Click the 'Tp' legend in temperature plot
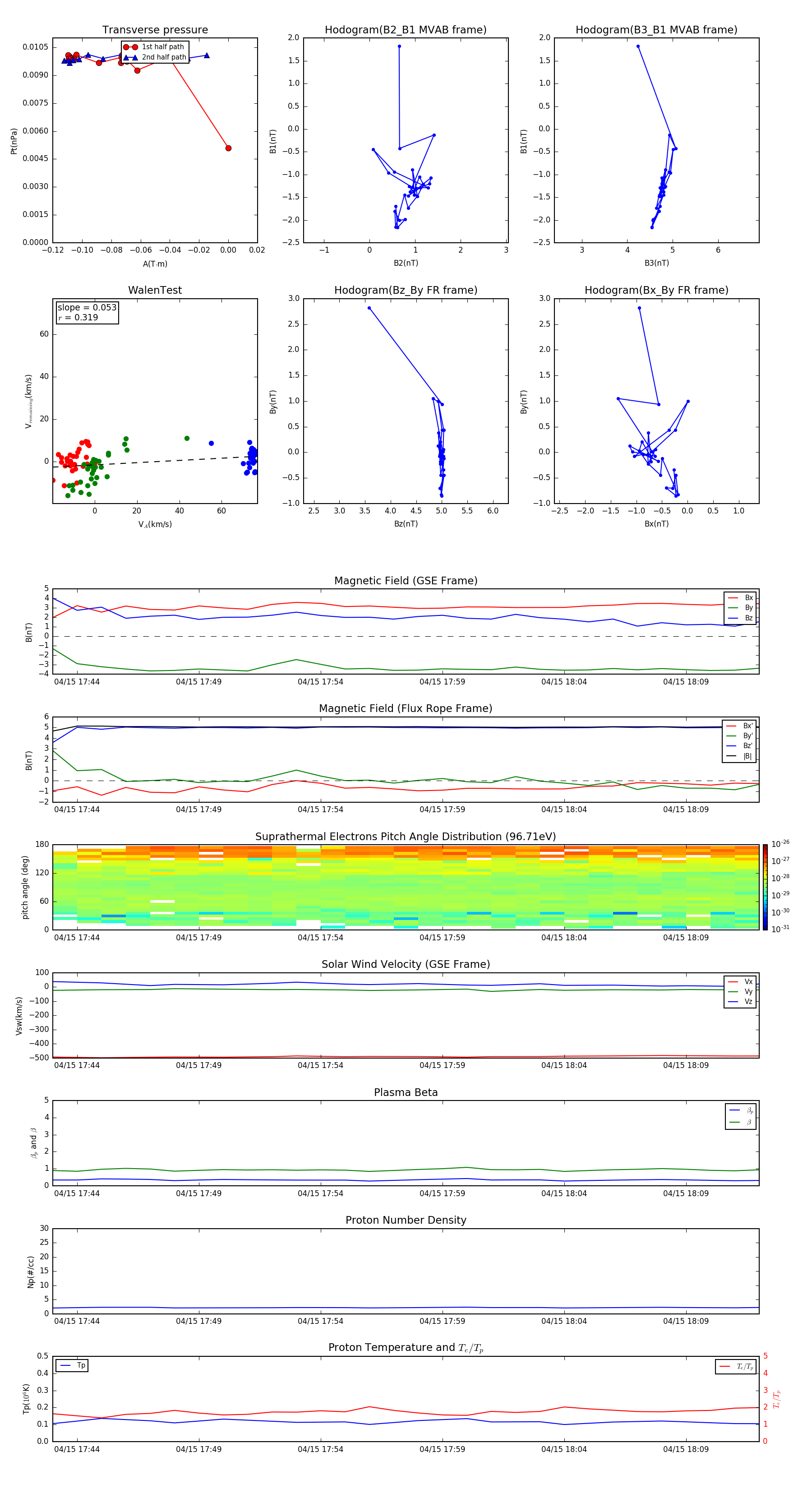 pos(72,1366)
